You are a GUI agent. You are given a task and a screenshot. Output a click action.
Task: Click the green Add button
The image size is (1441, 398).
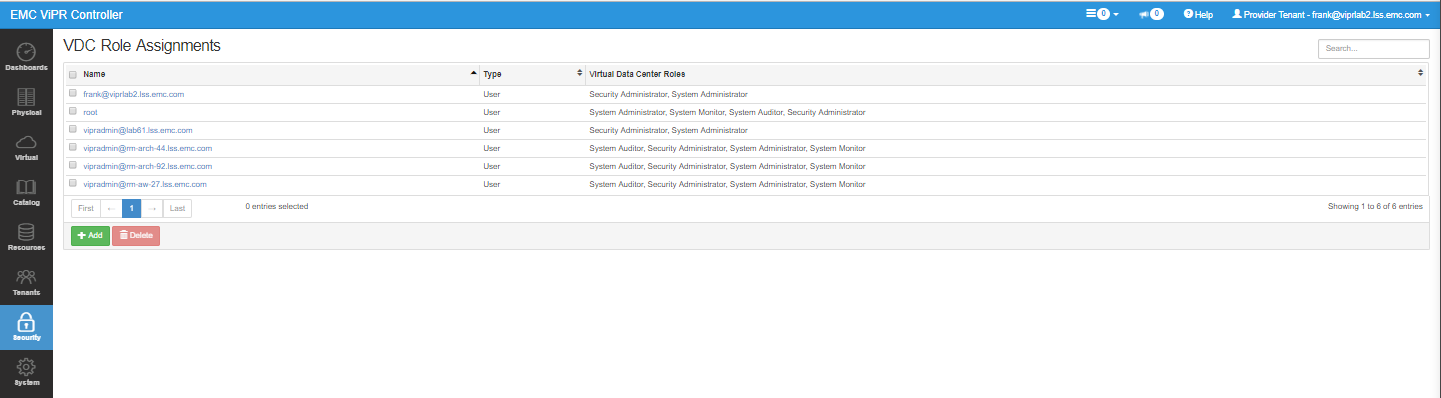(90, 235)
